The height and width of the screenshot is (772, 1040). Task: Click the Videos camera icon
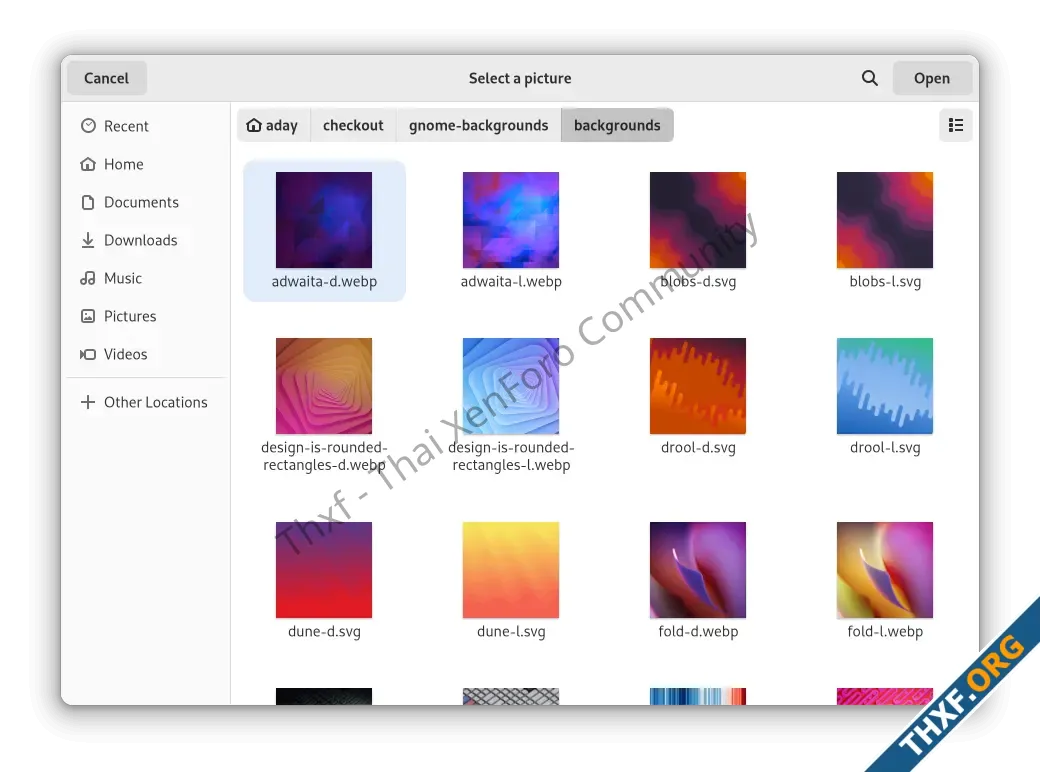click(x=88, y=354)
